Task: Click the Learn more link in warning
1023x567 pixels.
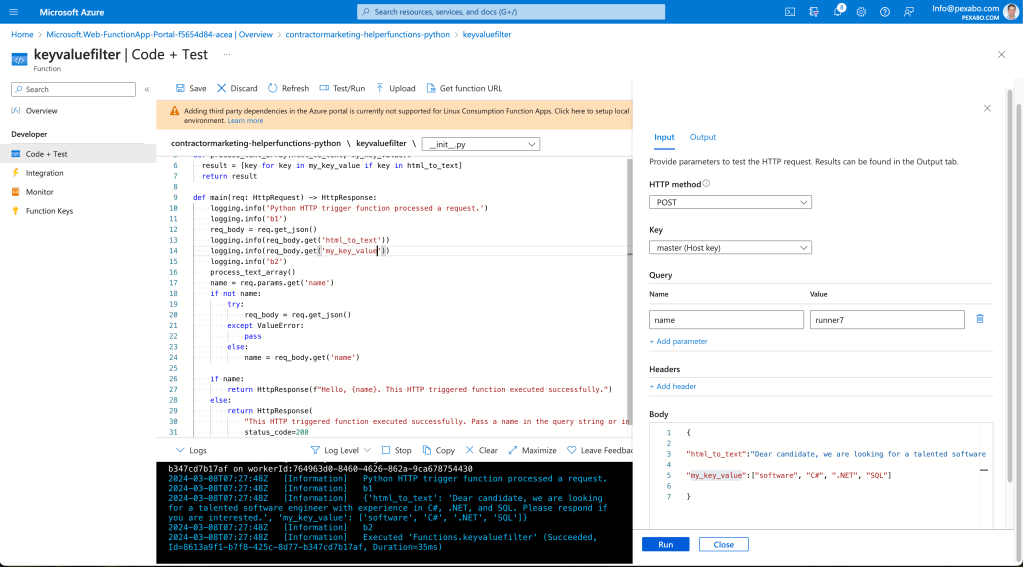Action: (x=245, y=121)
